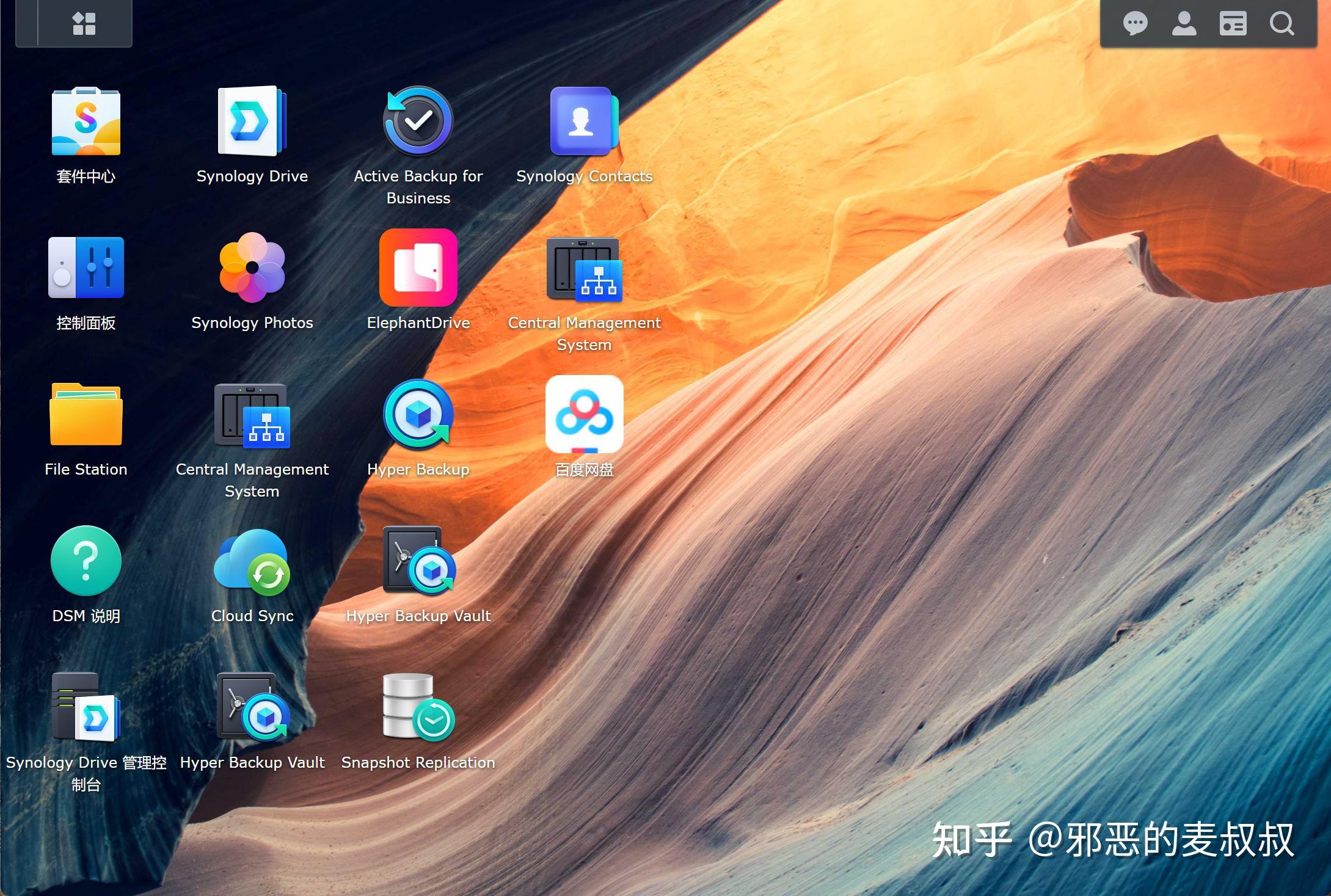Open DSM Help (DSM 说明)

click(86, 561)
